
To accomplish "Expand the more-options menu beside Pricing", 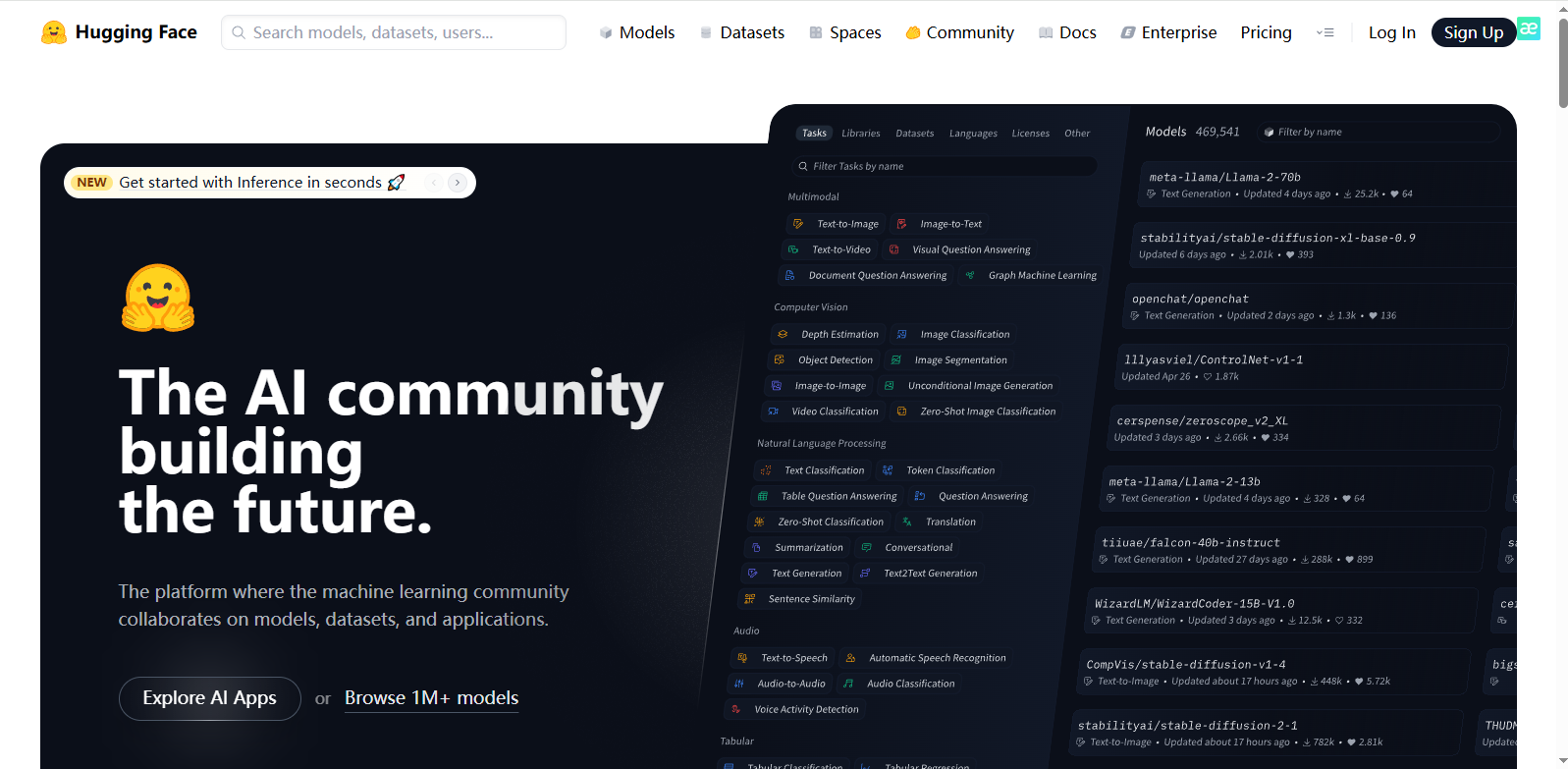I will click(x=1325, y=32).
